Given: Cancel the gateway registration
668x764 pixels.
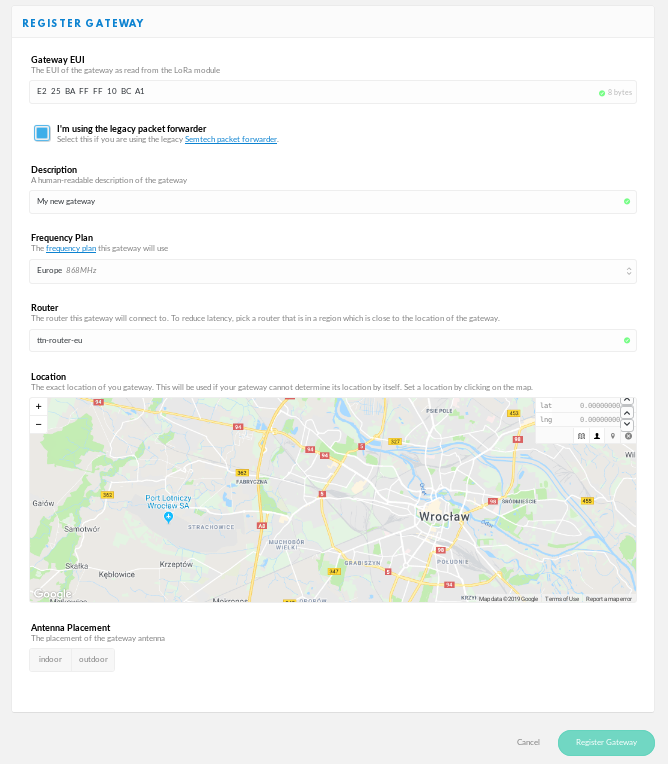Looking at the screenshot, I should (x=528, y=742).
